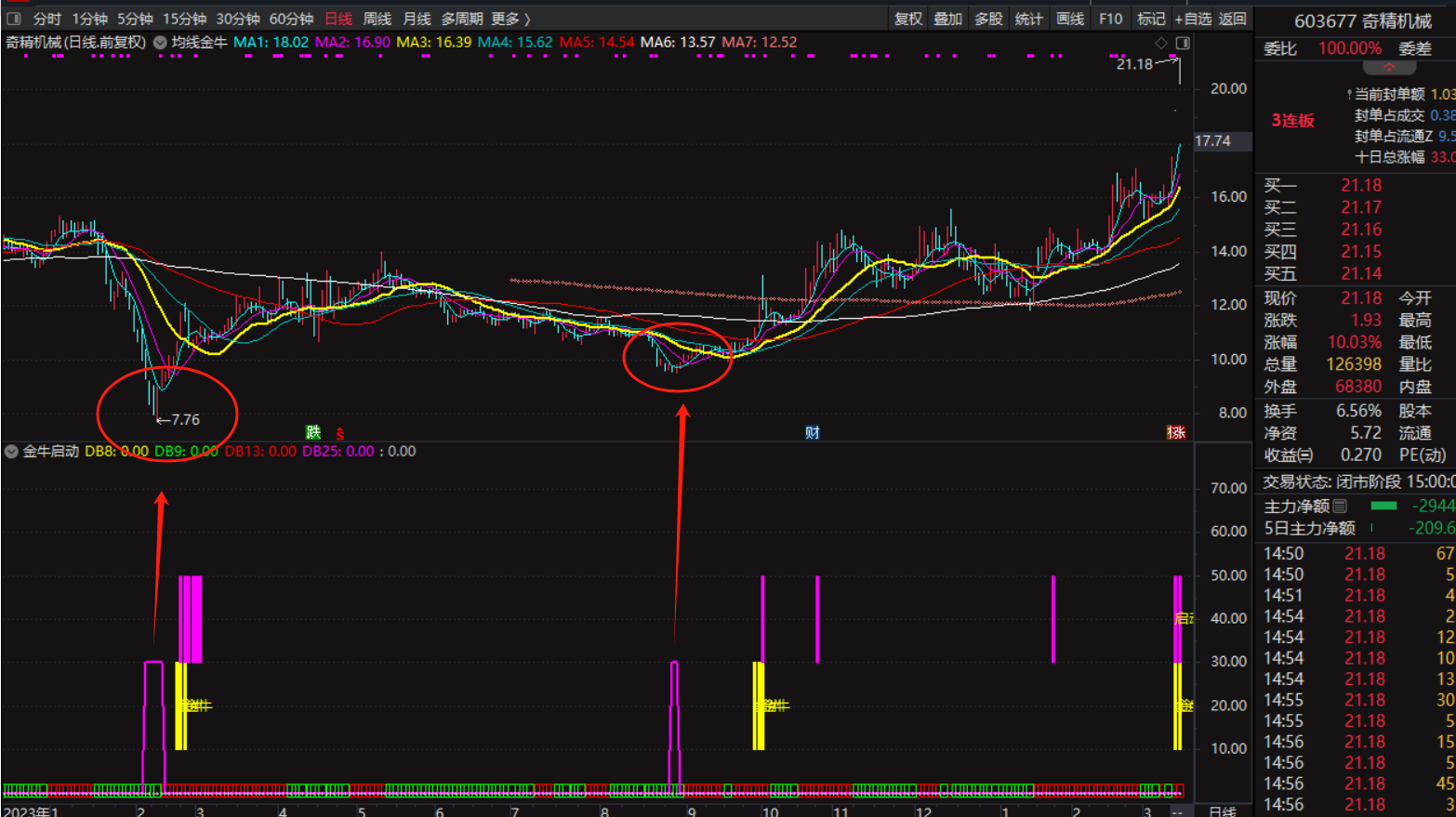
Task: Open the 画线 drawing tool
Action: point(1069,19)
